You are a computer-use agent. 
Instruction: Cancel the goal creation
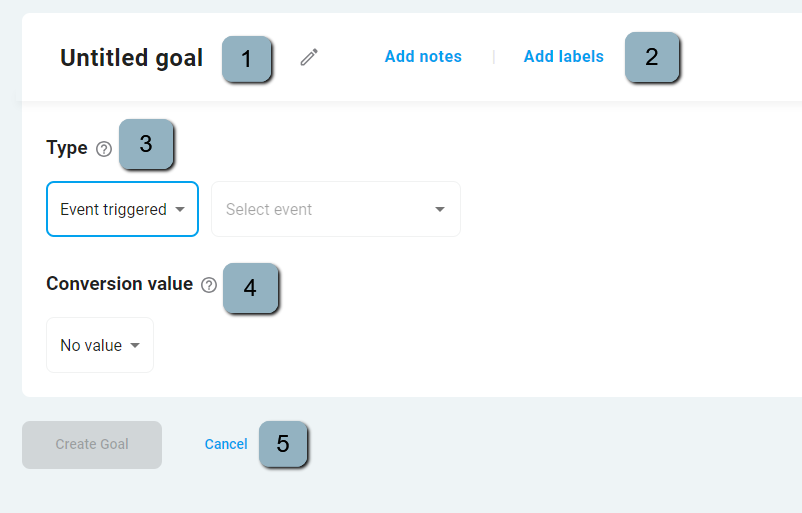point(226,444)
